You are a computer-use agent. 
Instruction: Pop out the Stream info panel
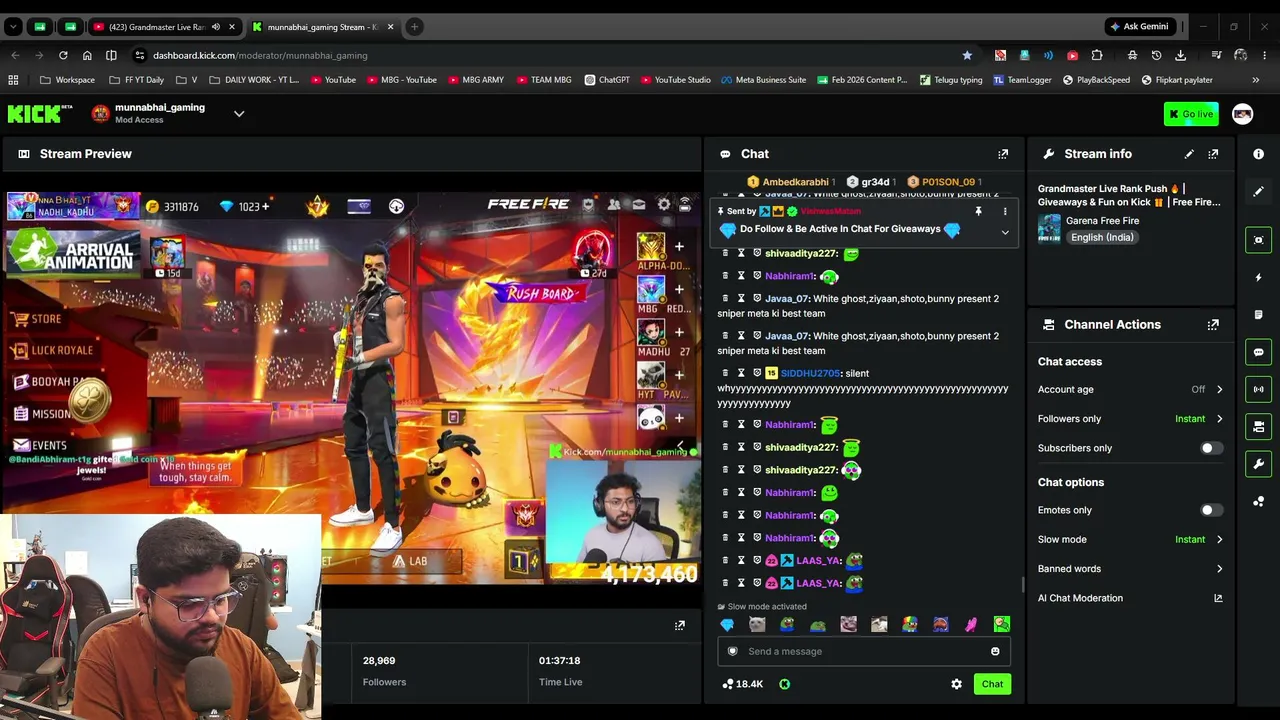[1213, 154]
